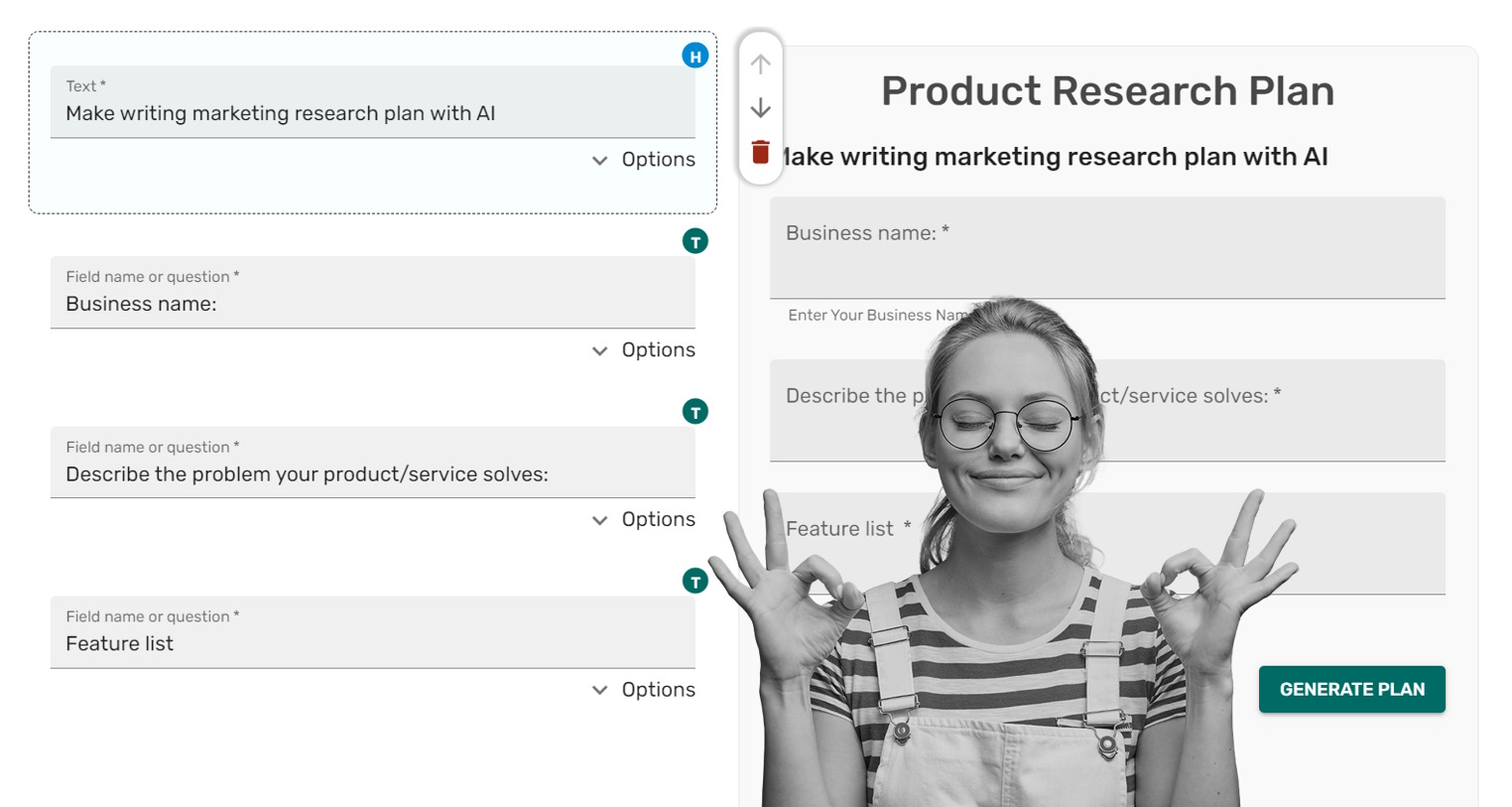Image resolution: width=1512 pixels, height=807 pixels.
Task: Expand Options under Feature list field
Action: point(644,690)
